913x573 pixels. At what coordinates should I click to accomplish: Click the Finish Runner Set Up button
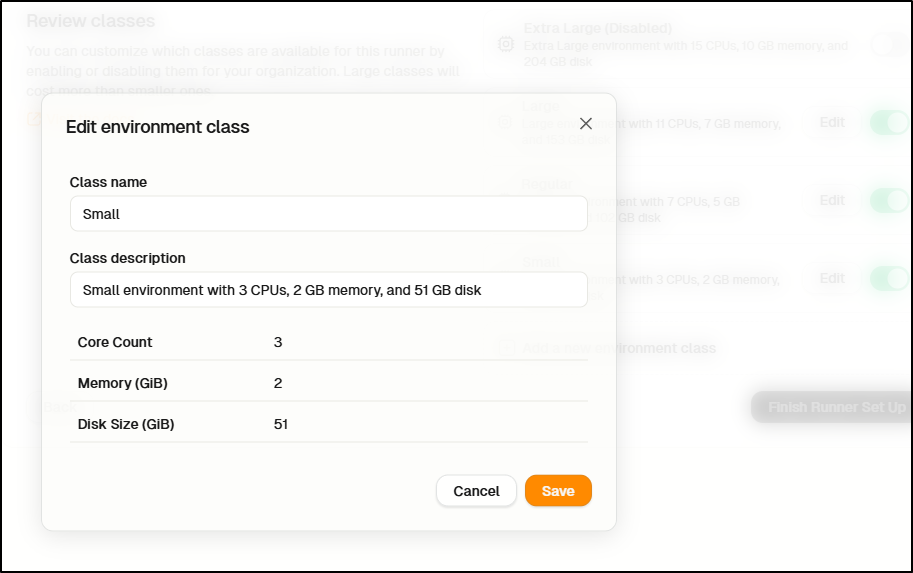836,407
